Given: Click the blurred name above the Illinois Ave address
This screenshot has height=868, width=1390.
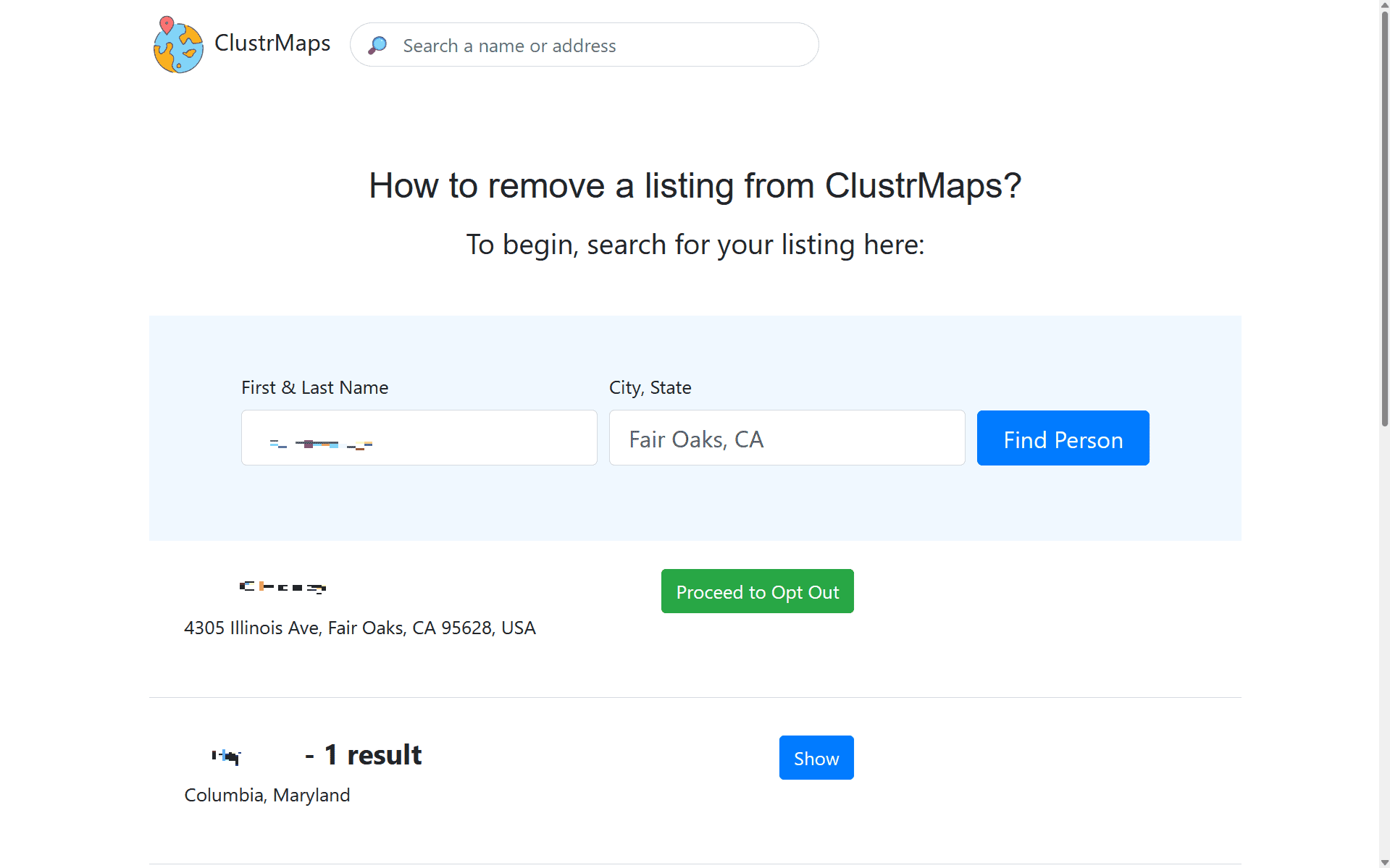Looking at the screenshot, I should coord(282,586).
